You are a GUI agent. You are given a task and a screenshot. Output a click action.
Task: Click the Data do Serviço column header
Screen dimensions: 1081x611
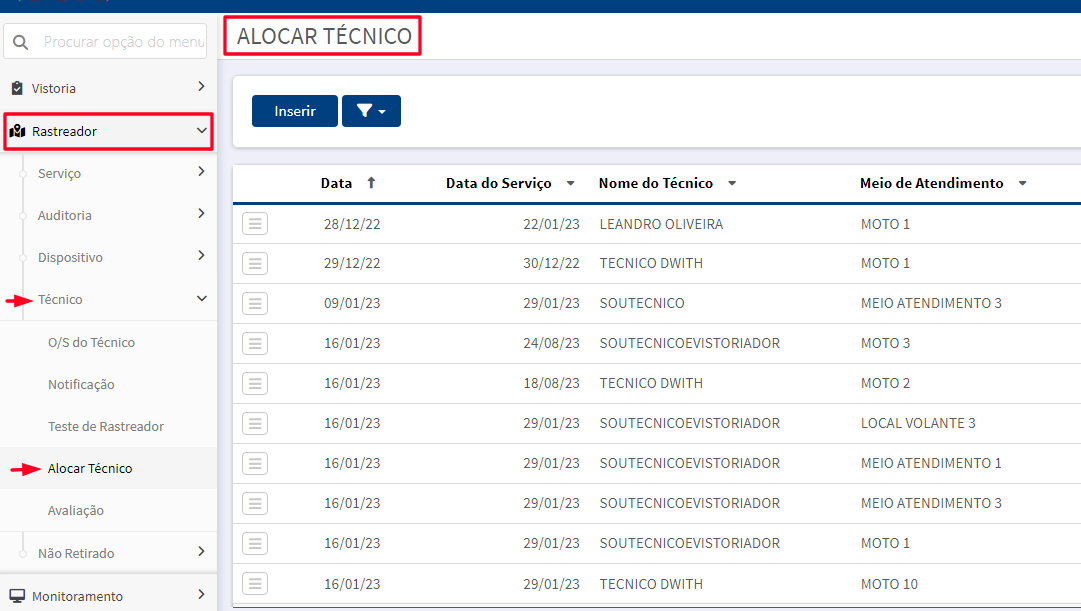498,183
